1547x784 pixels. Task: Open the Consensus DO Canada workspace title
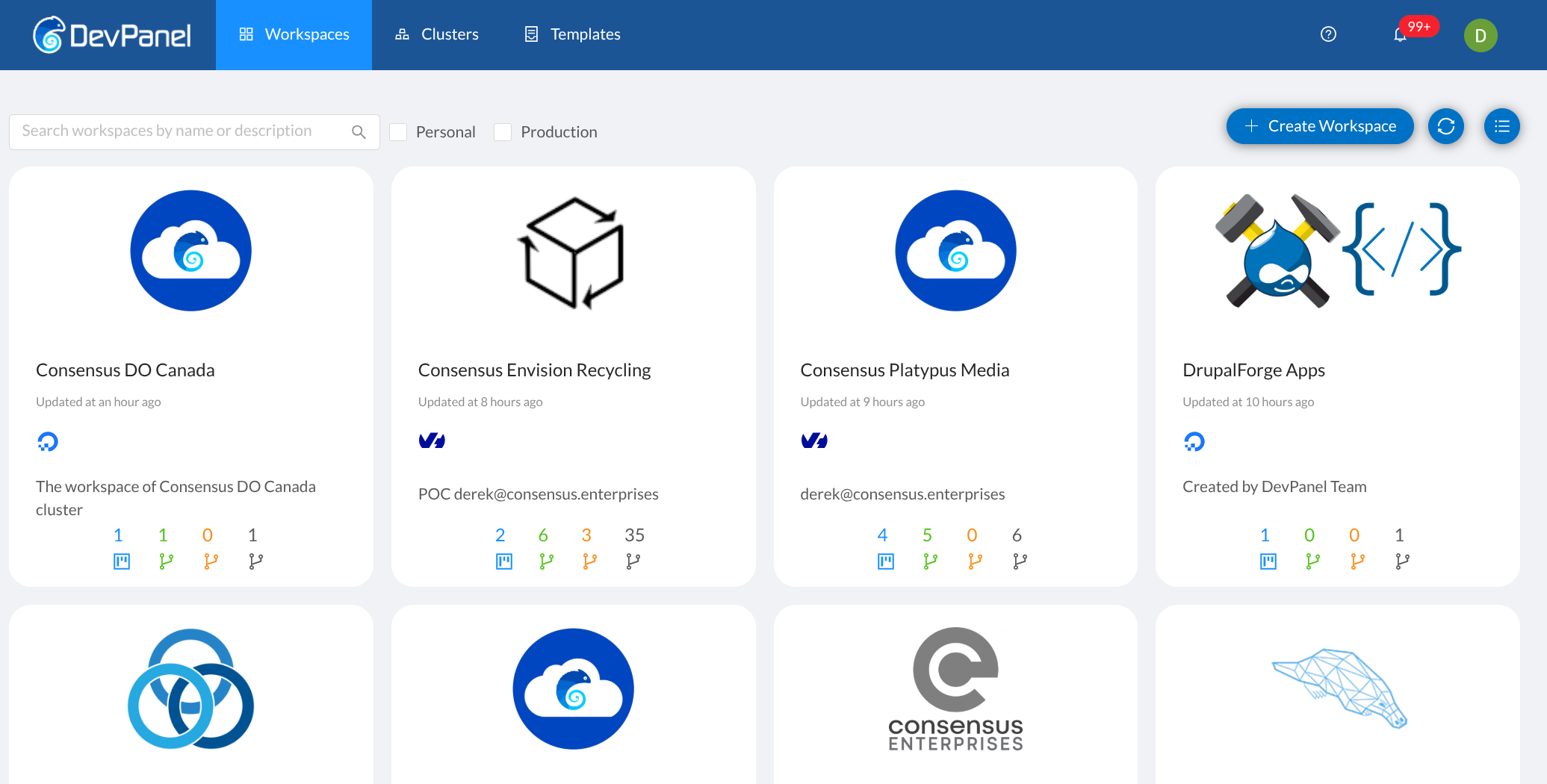pyautogui.click(x=125, y=370)
